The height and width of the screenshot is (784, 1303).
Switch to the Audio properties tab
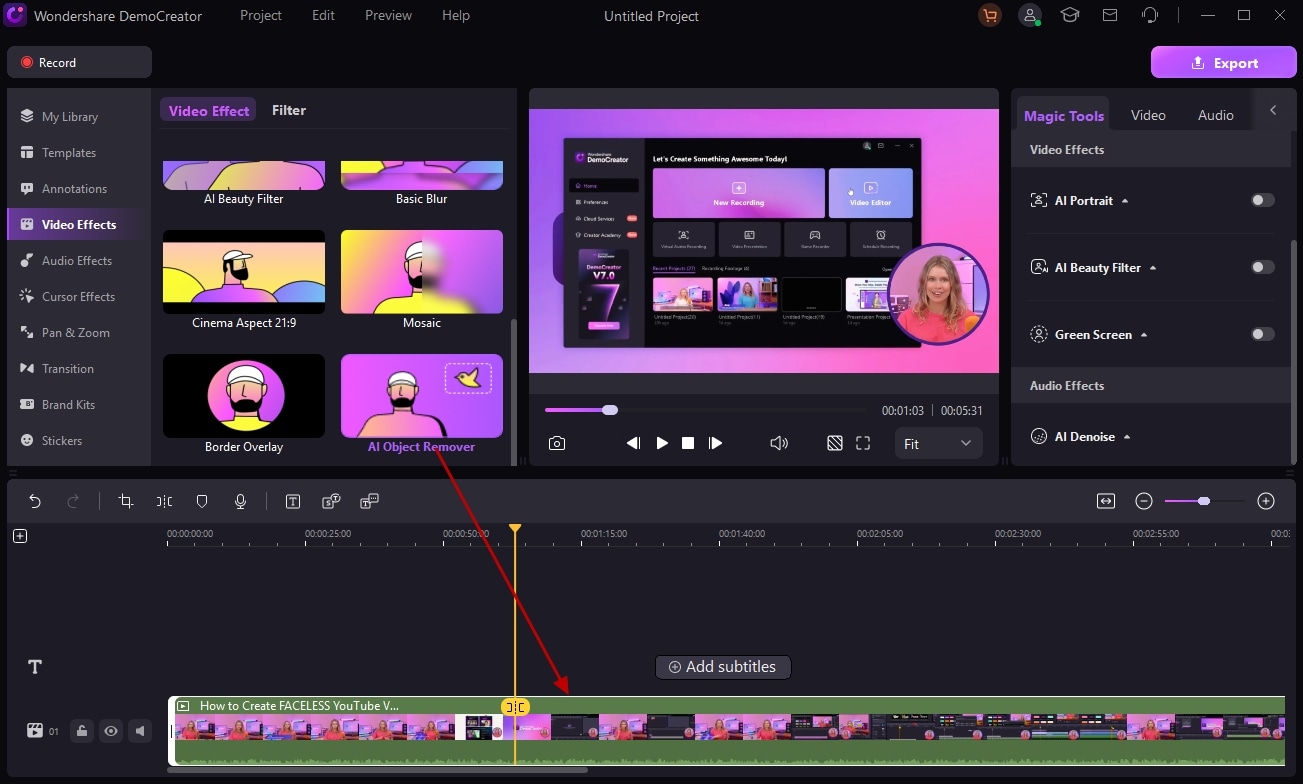click(x=1216, y=115)
